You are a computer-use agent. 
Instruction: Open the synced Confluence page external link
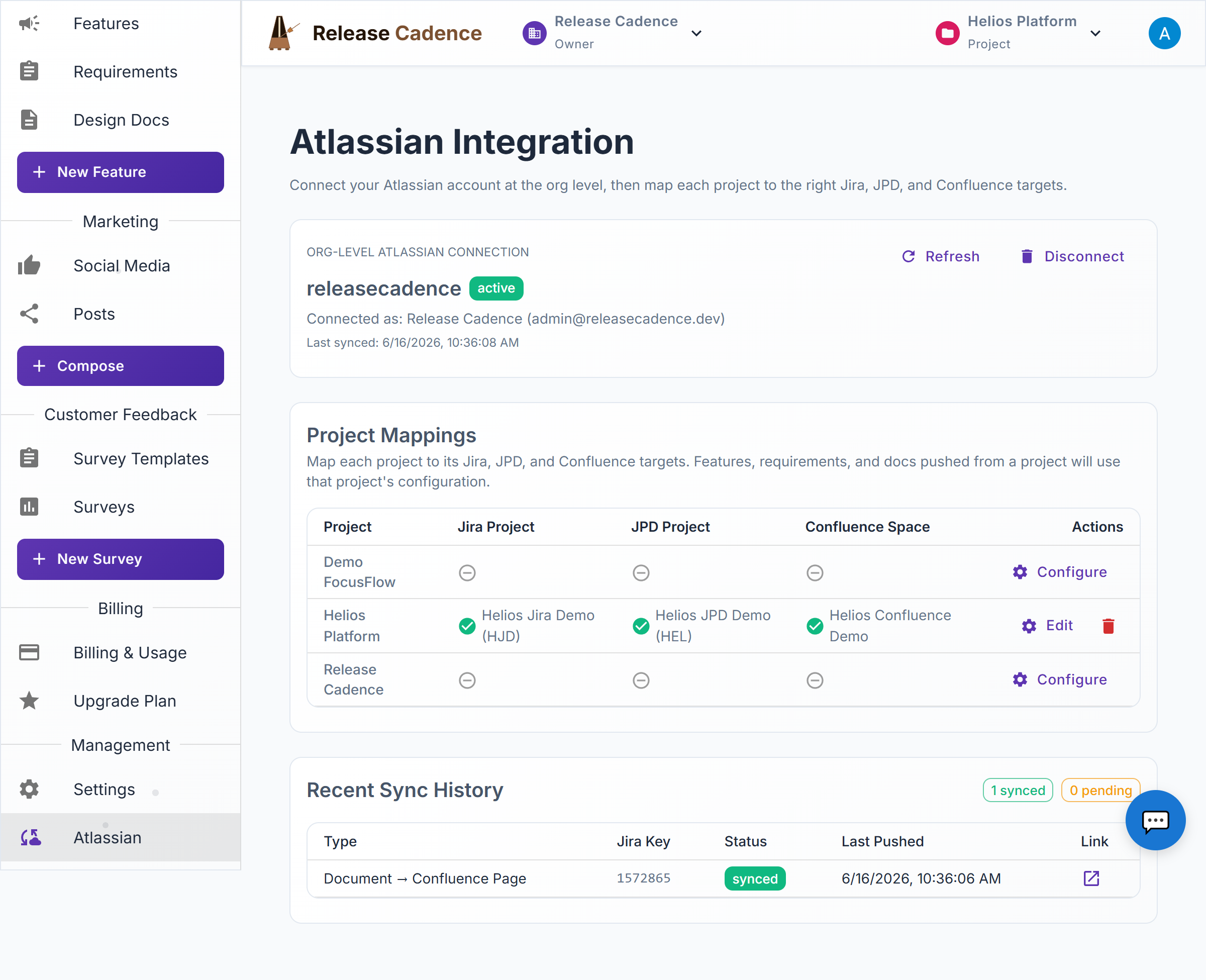(1091, 878)
